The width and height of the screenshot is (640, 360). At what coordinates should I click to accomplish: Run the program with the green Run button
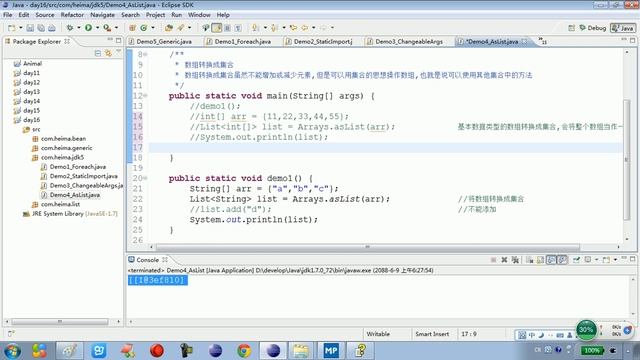(88, 28)
